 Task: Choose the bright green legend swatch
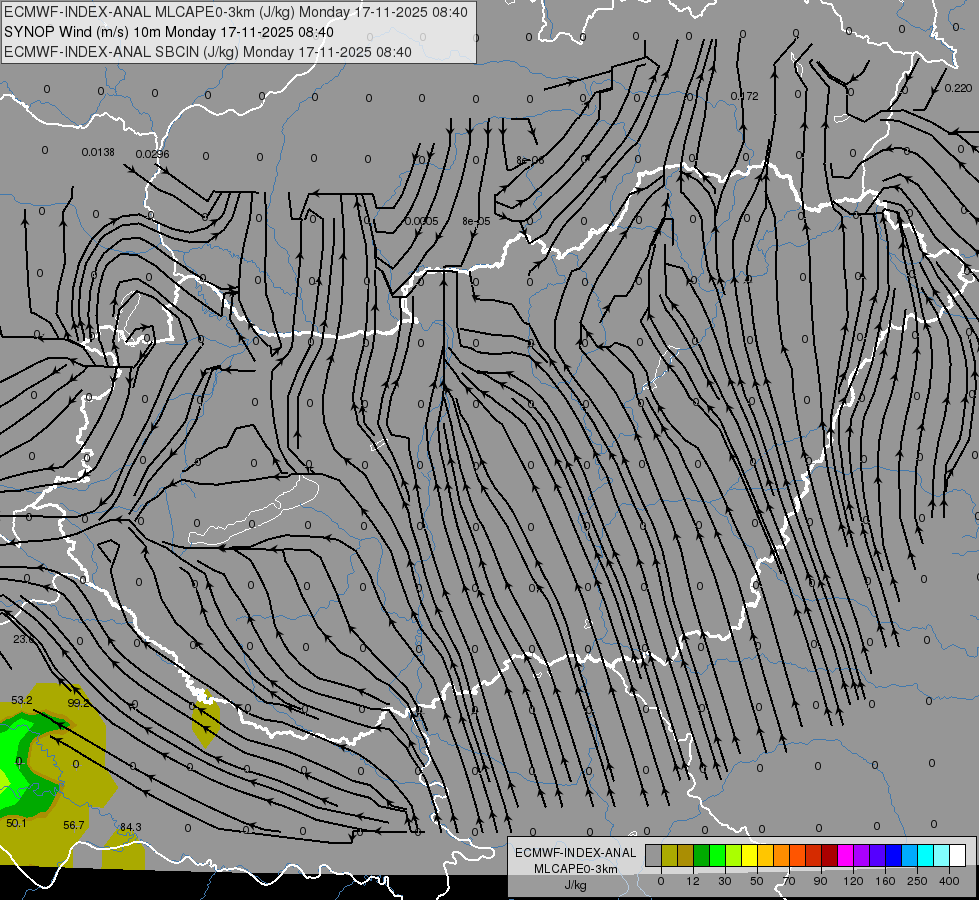pyautogui.click(x=717, y=855)
